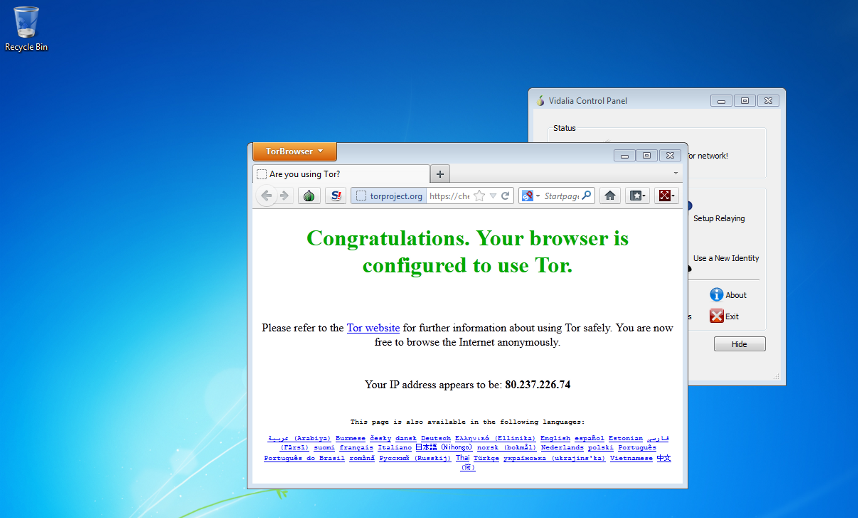Focus the Startpage search field

point(561,196)
